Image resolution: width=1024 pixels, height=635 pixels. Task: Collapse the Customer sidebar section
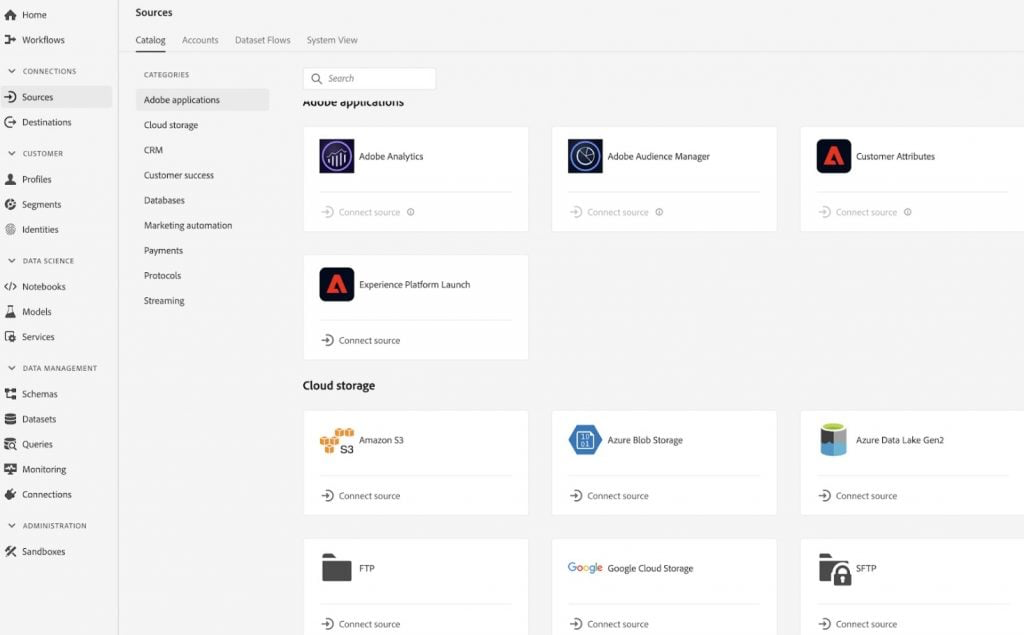click(x=11, y=154)
